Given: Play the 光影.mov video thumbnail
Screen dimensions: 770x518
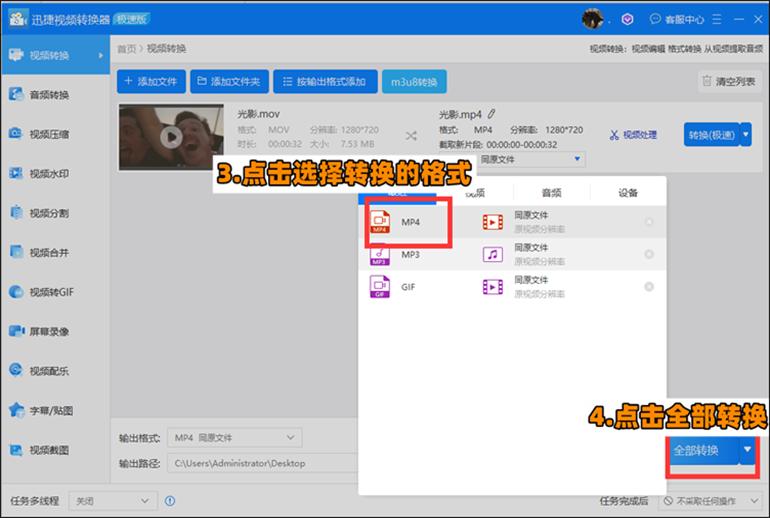Looking at the screenshot, I should click(171, 137).
